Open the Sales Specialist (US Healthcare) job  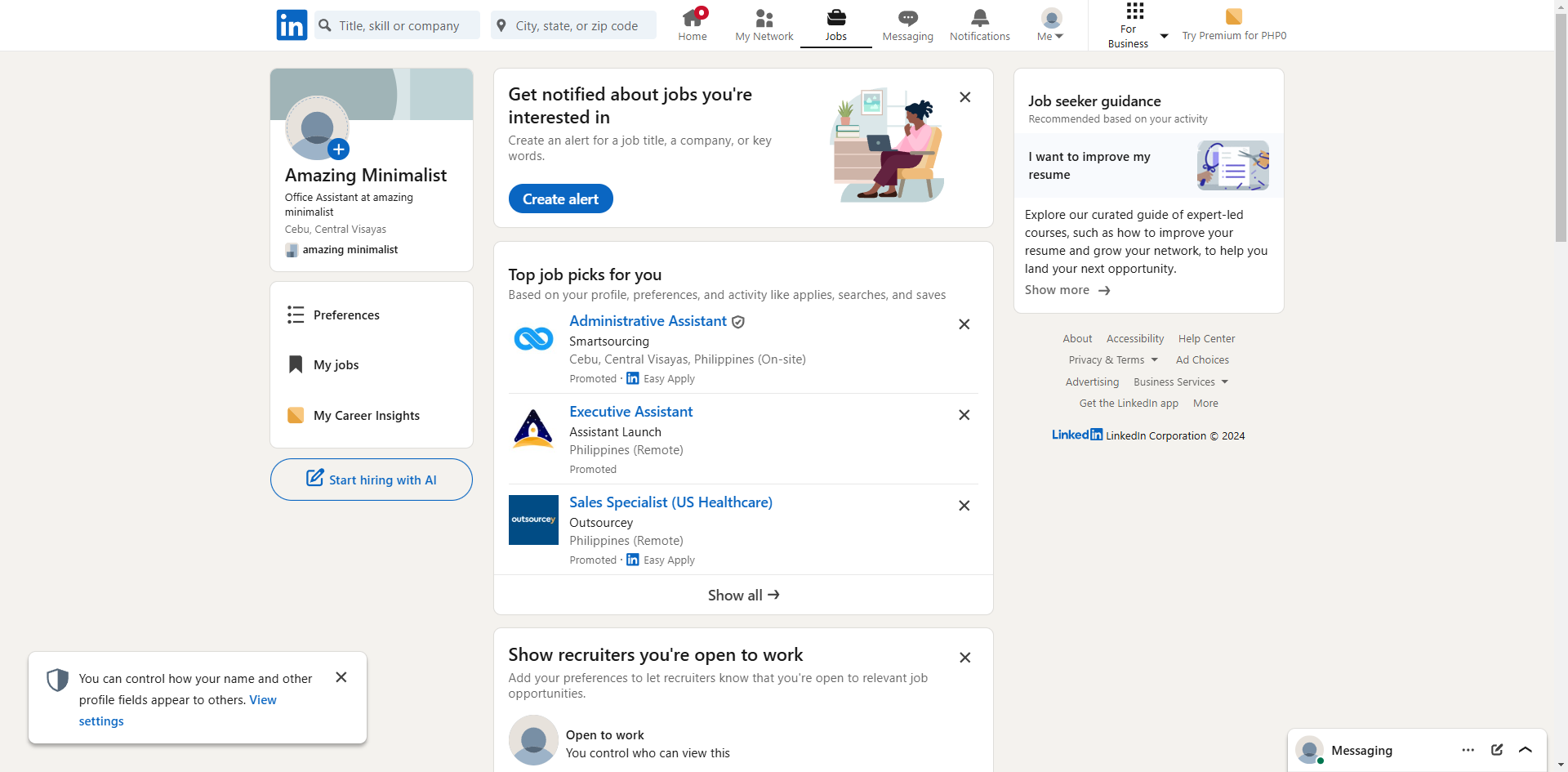pos(670,502)
